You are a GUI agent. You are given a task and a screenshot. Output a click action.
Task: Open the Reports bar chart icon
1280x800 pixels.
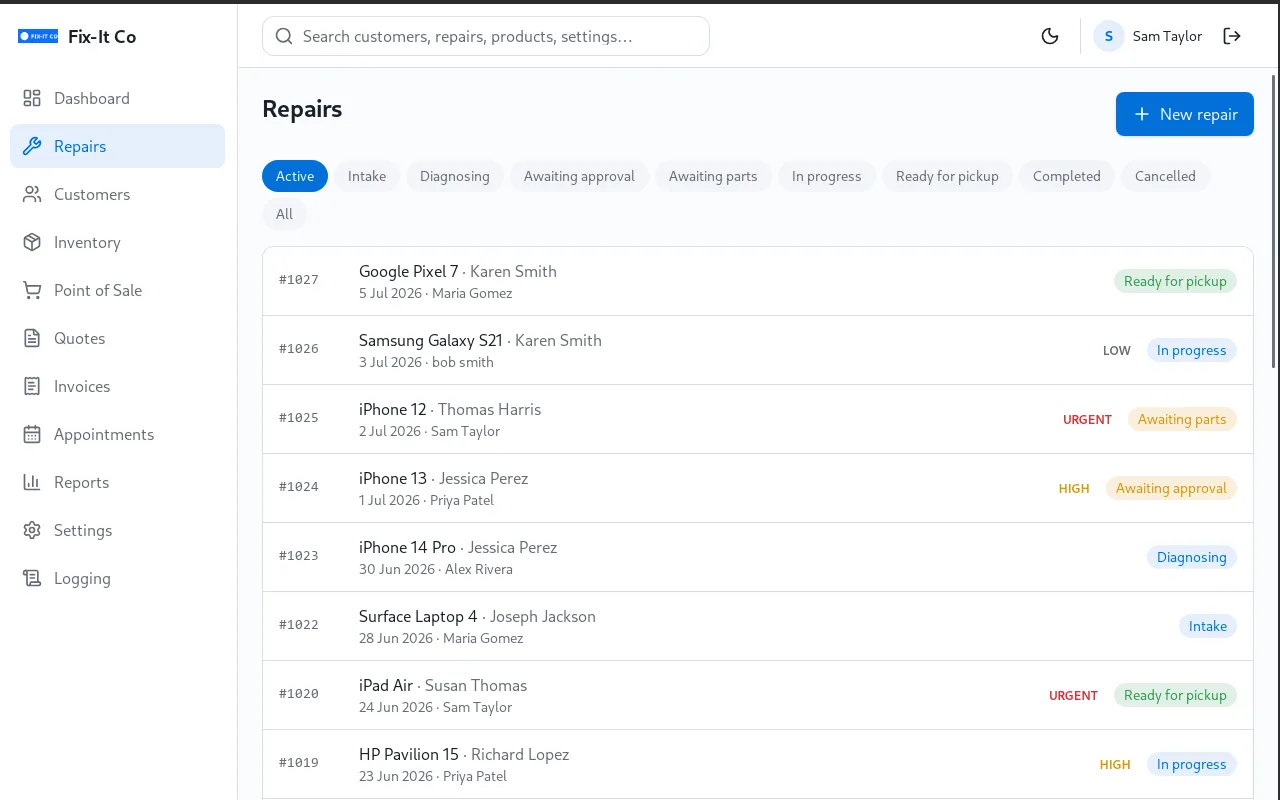[32, 482]
